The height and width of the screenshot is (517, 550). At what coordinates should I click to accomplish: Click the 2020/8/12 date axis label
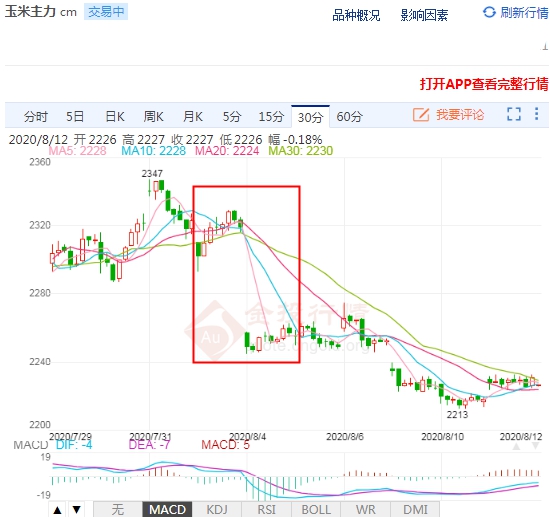(x=521, y=437)
